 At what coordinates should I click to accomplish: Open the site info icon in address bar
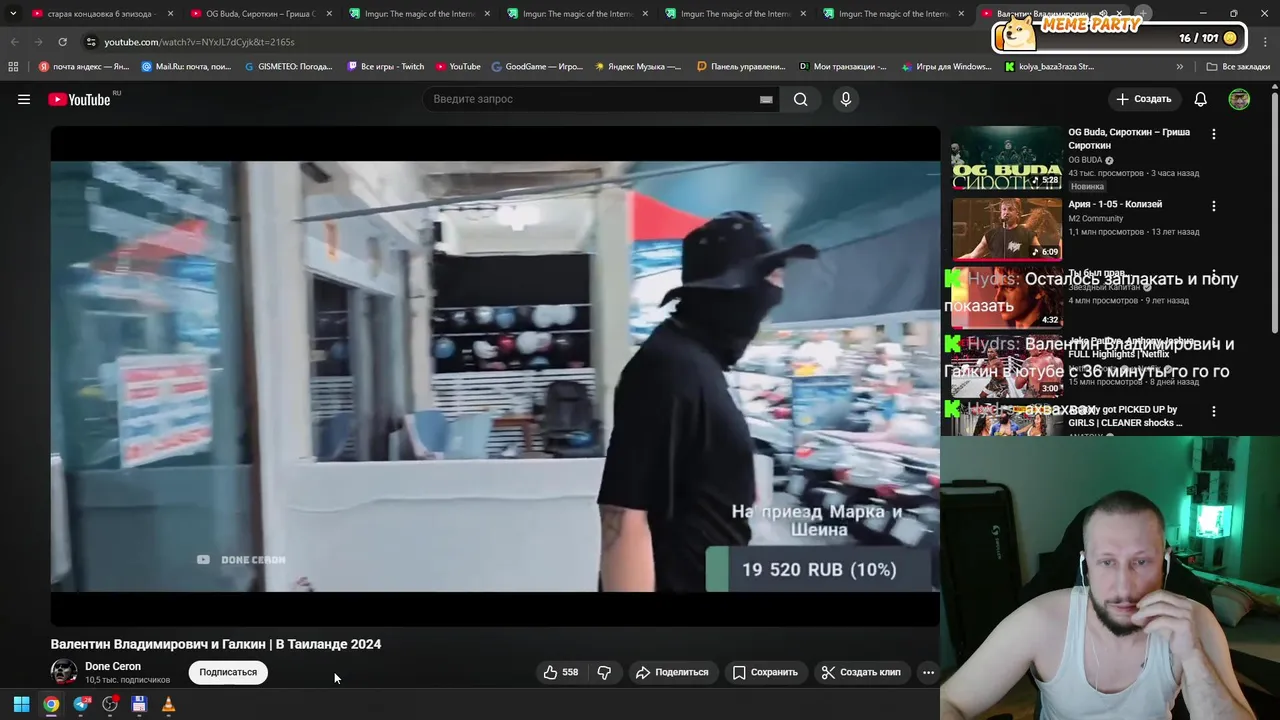[91, 42]
